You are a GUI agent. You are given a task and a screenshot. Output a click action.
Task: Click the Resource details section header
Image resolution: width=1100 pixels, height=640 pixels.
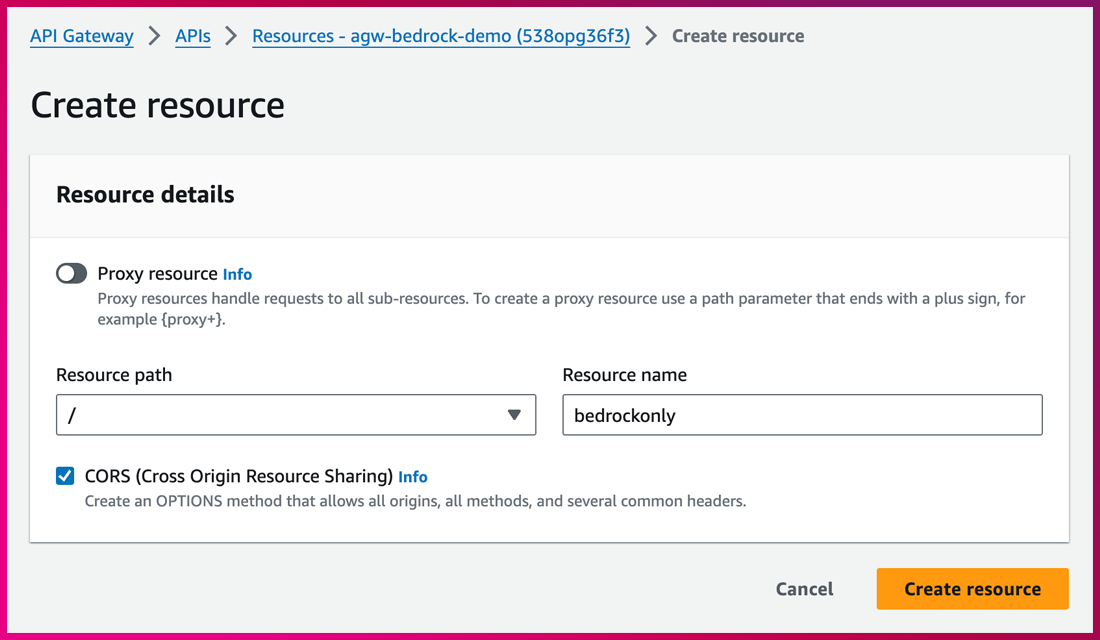click(x=145, y=194)
